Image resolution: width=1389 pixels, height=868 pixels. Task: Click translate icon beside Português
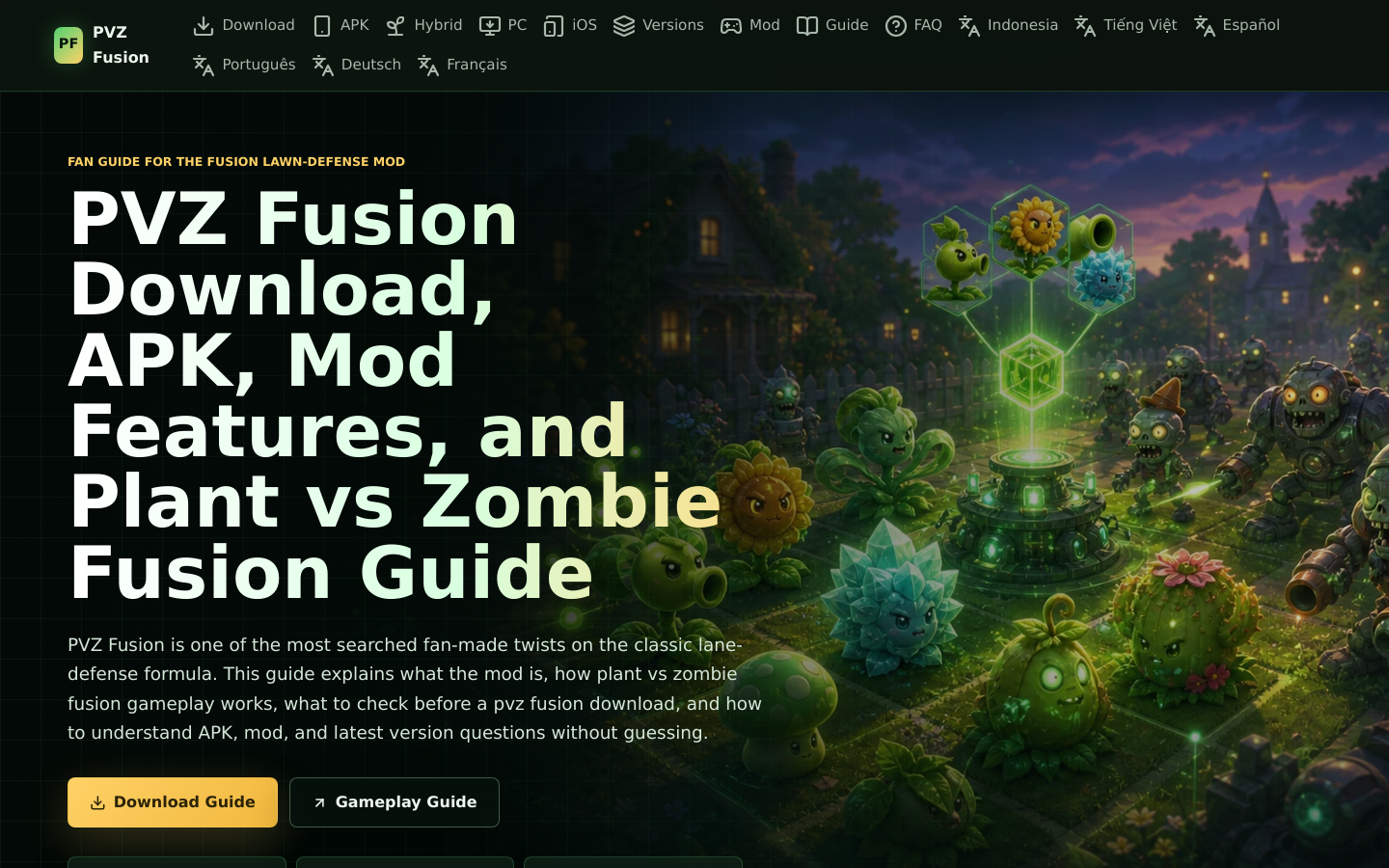point(204,66)
